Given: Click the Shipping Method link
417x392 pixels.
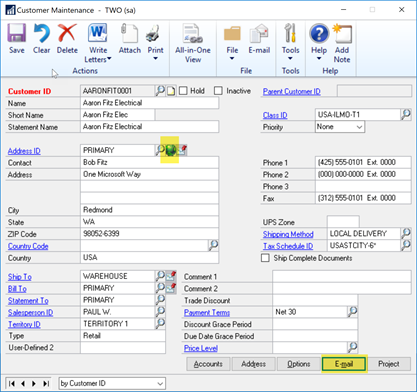Looking at the screenshot, I should [x=288, y=234].
